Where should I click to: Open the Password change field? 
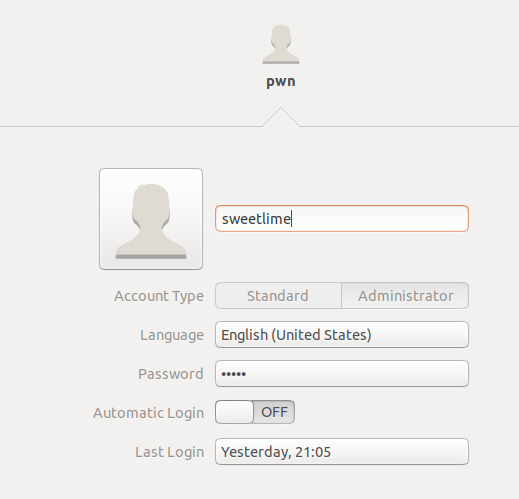[342, 374]
